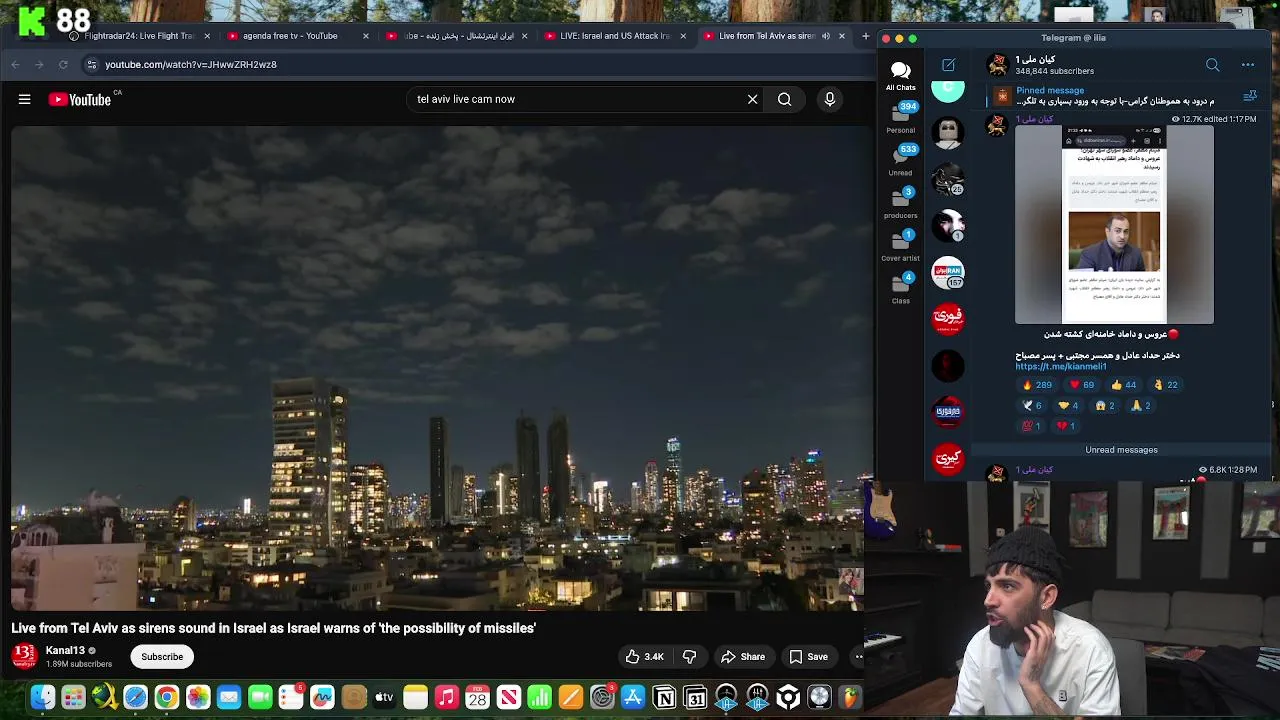The height and width of the screenshot is (720, 1280).
Task: React with fire emoji showing 289
Action: click(1036, 384)
